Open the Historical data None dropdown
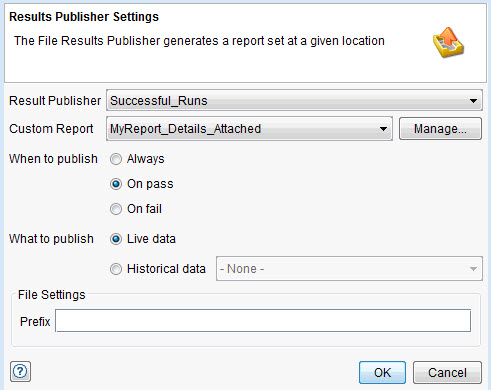Screen dimensions: 491x390 click(x=349, y=269)
